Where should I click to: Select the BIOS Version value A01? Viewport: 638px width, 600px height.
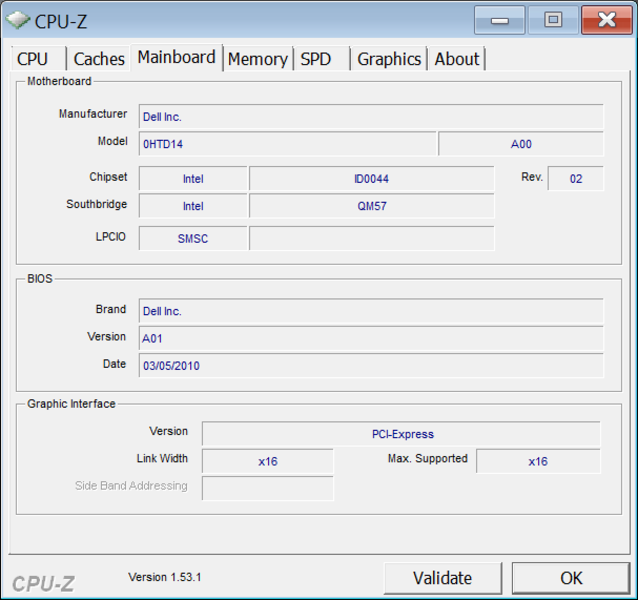pos(371,338)
